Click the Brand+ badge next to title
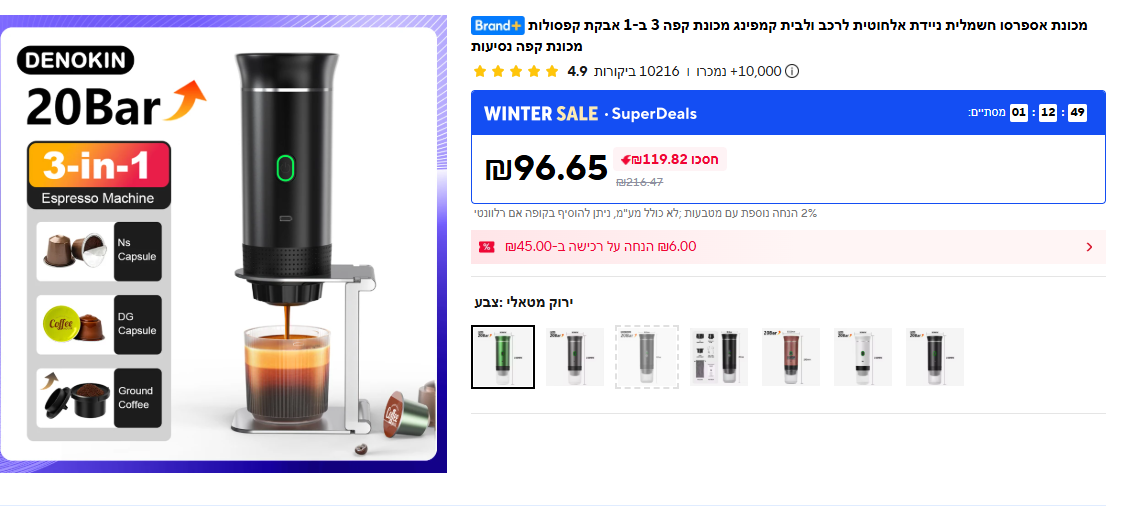This screenshot has height=506, width=1126. pos(498,25)
